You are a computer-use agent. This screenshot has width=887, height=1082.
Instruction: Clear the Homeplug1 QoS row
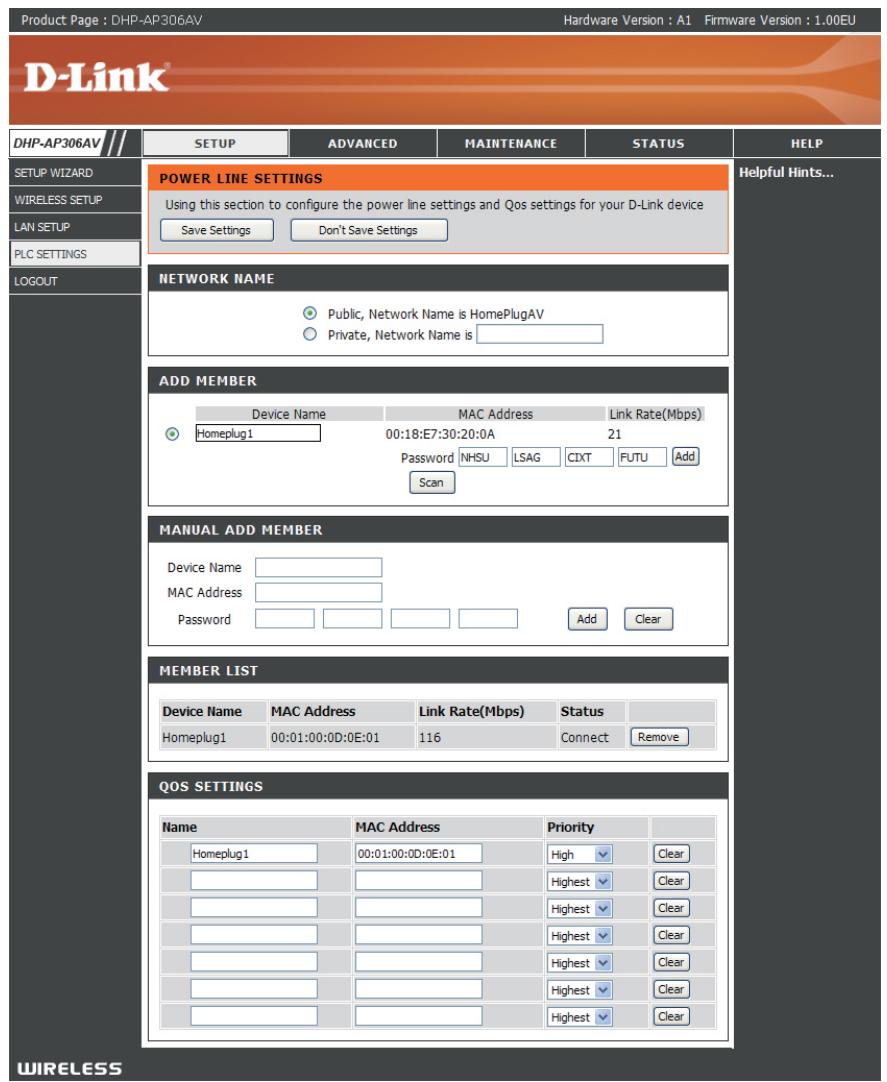[x=671, y=854]
